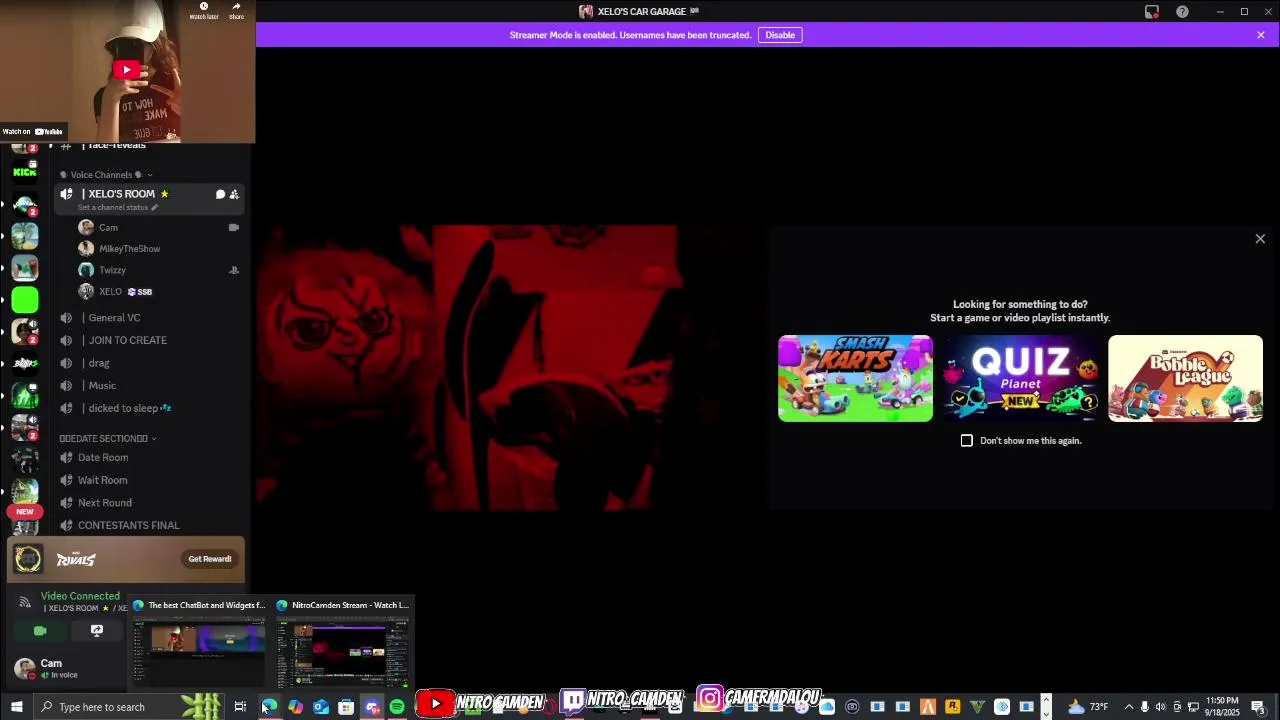Collapse the DATE SECTION category
The image size is (1280, 720).
[x=108, y=438]
